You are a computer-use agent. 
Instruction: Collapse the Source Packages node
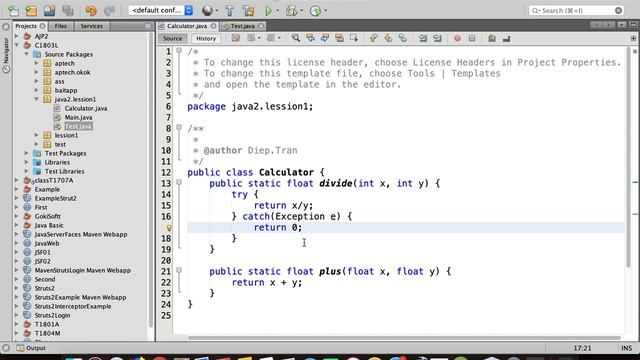pos(27,54)
